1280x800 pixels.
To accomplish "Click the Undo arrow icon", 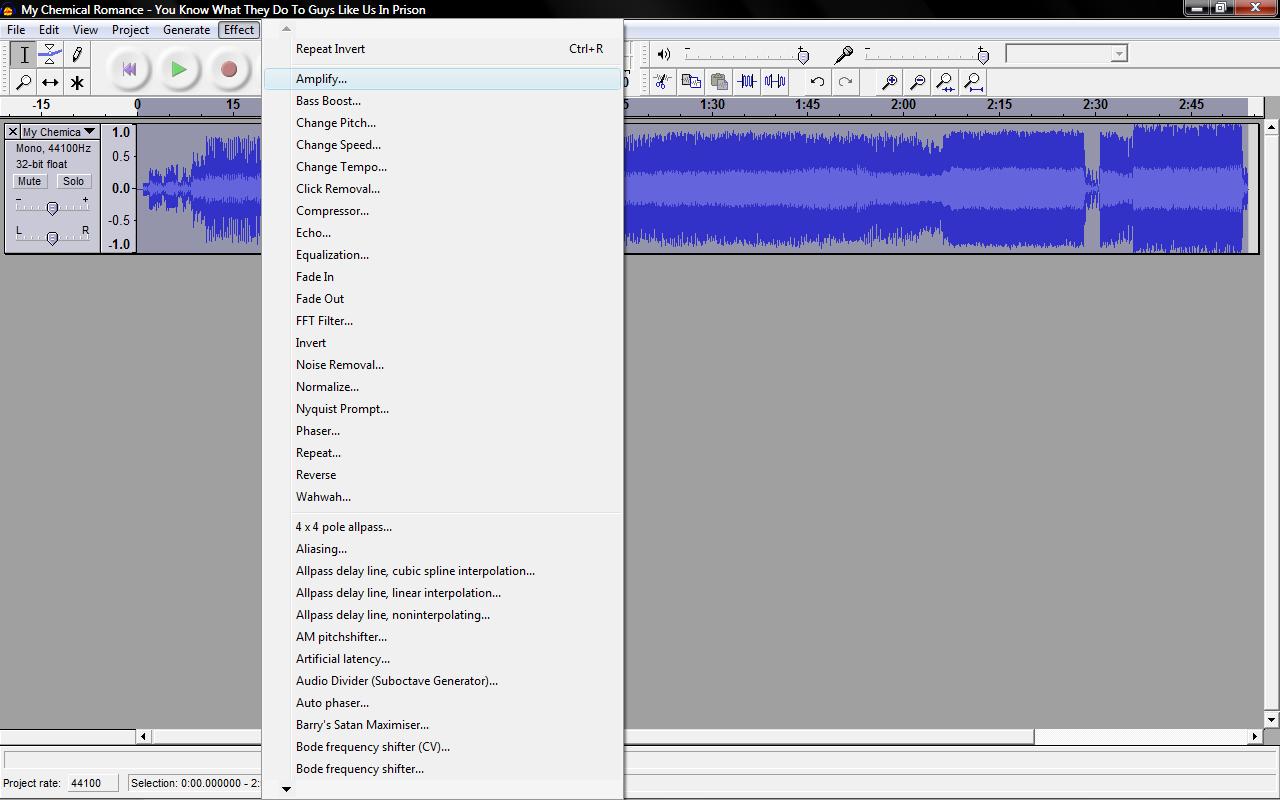I will 817,82.
